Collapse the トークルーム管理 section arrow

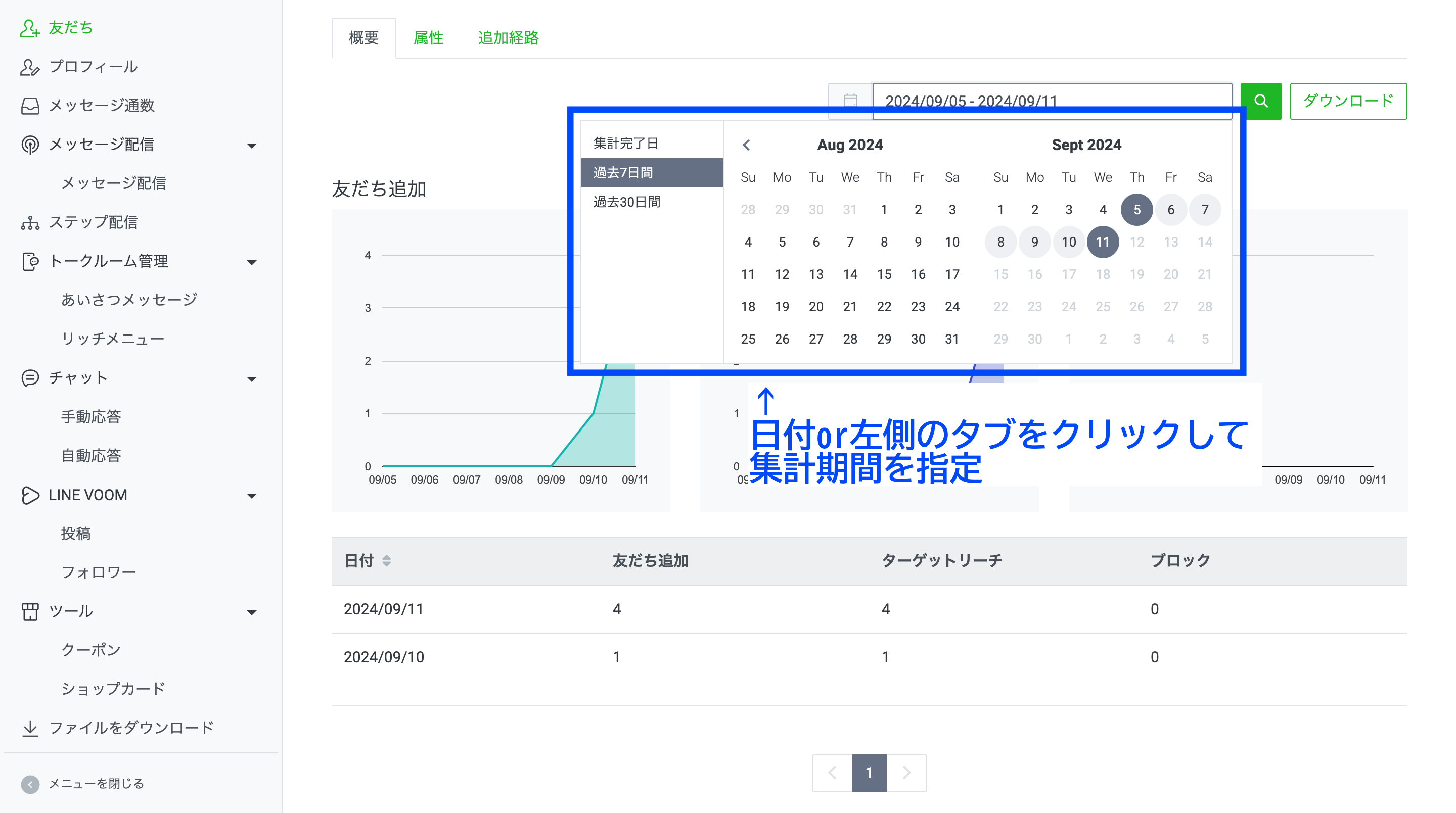[252, 262]
